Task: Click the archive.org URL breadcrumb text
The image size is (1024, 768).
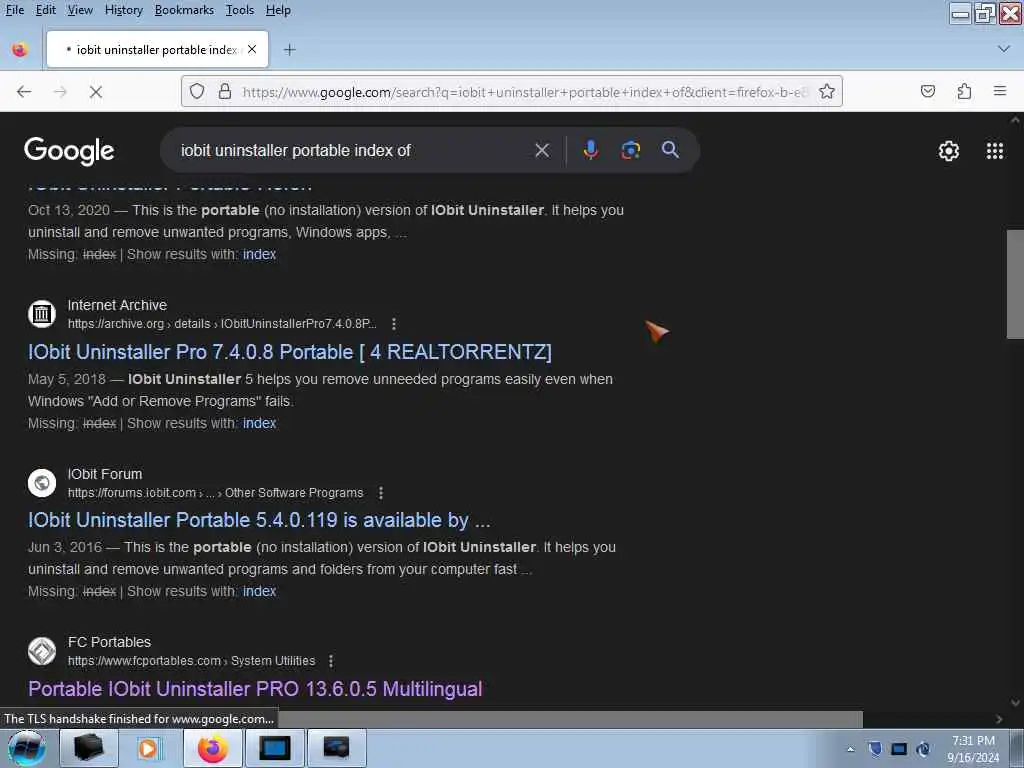Action: click(x=222, y=324)
